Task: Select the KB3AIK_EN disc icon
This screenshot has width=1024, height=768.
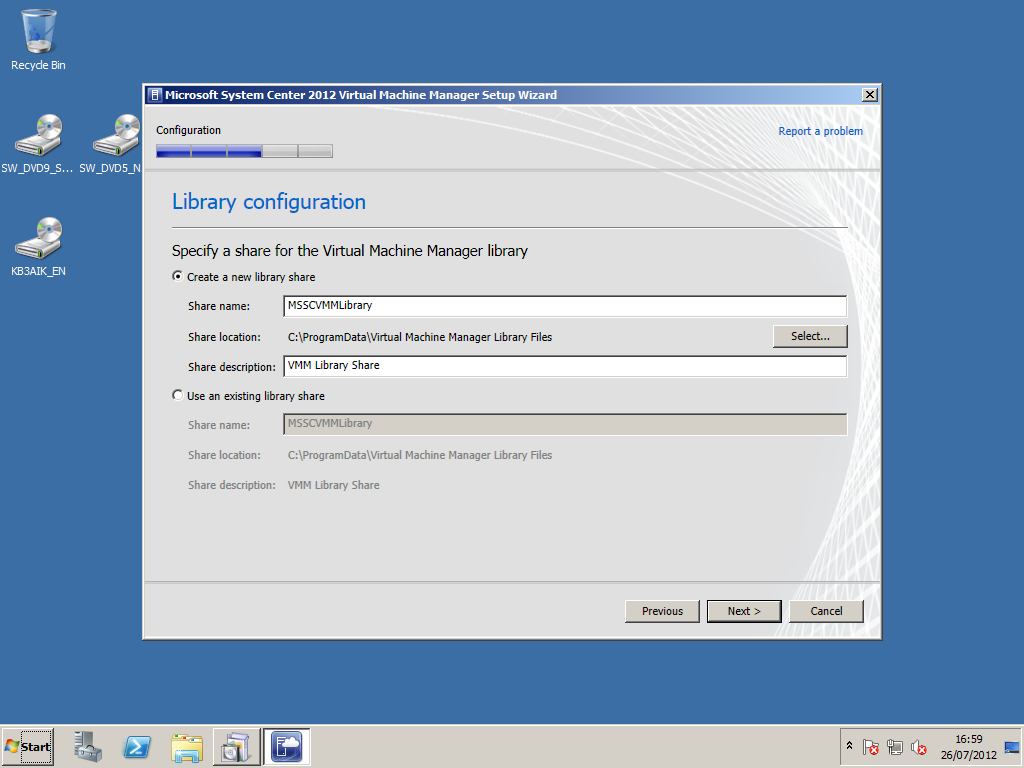Action: click(x=39, y=247)
